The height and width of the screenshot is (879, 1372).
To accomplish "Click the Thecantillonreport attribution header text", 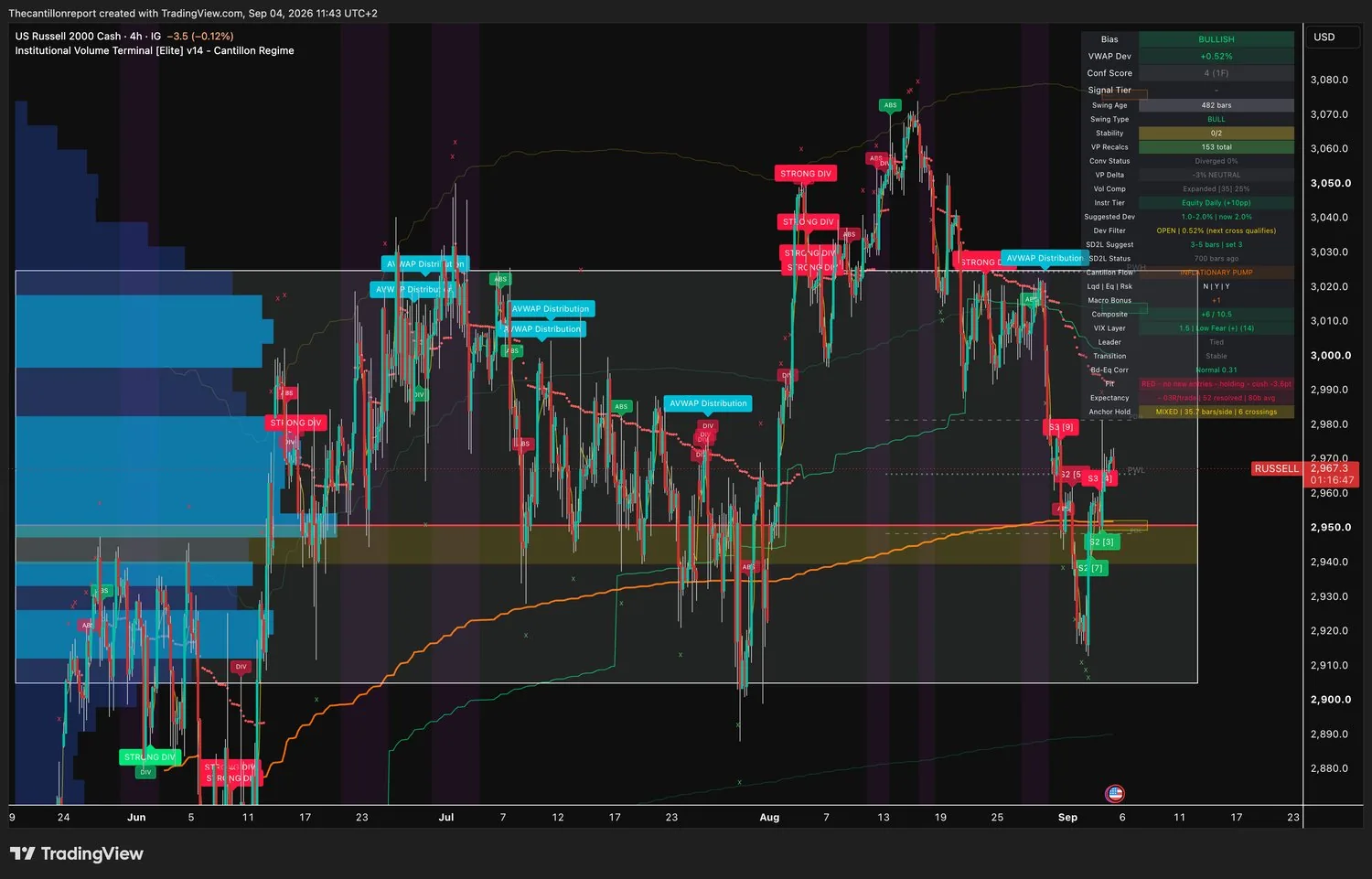I will pos(193,13).
